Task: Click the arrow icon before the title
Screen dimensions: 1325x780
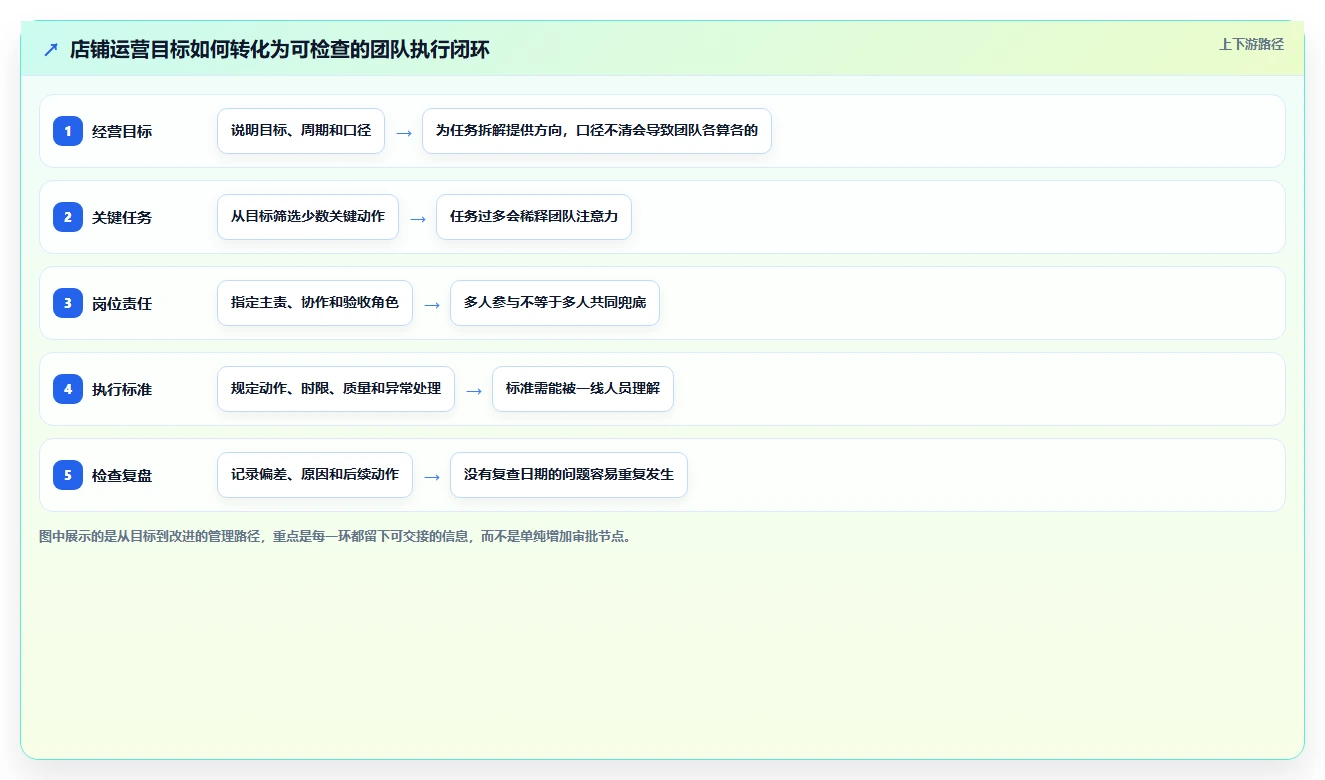Action: pyautogui.click(x=51, y=49)
